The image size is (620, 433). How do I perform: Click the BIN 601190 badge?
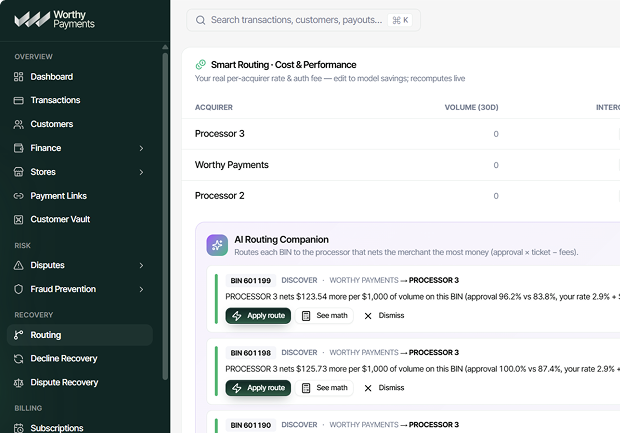tap(251, 425)
